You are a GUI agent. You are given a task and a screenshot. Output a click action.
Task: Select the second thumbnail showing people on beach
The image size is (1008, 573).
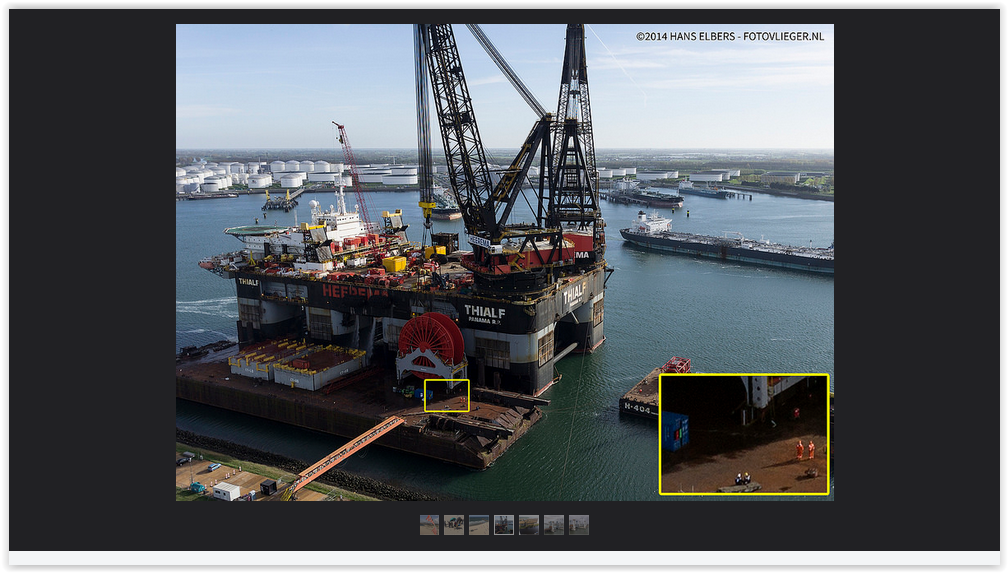[454, 525]
